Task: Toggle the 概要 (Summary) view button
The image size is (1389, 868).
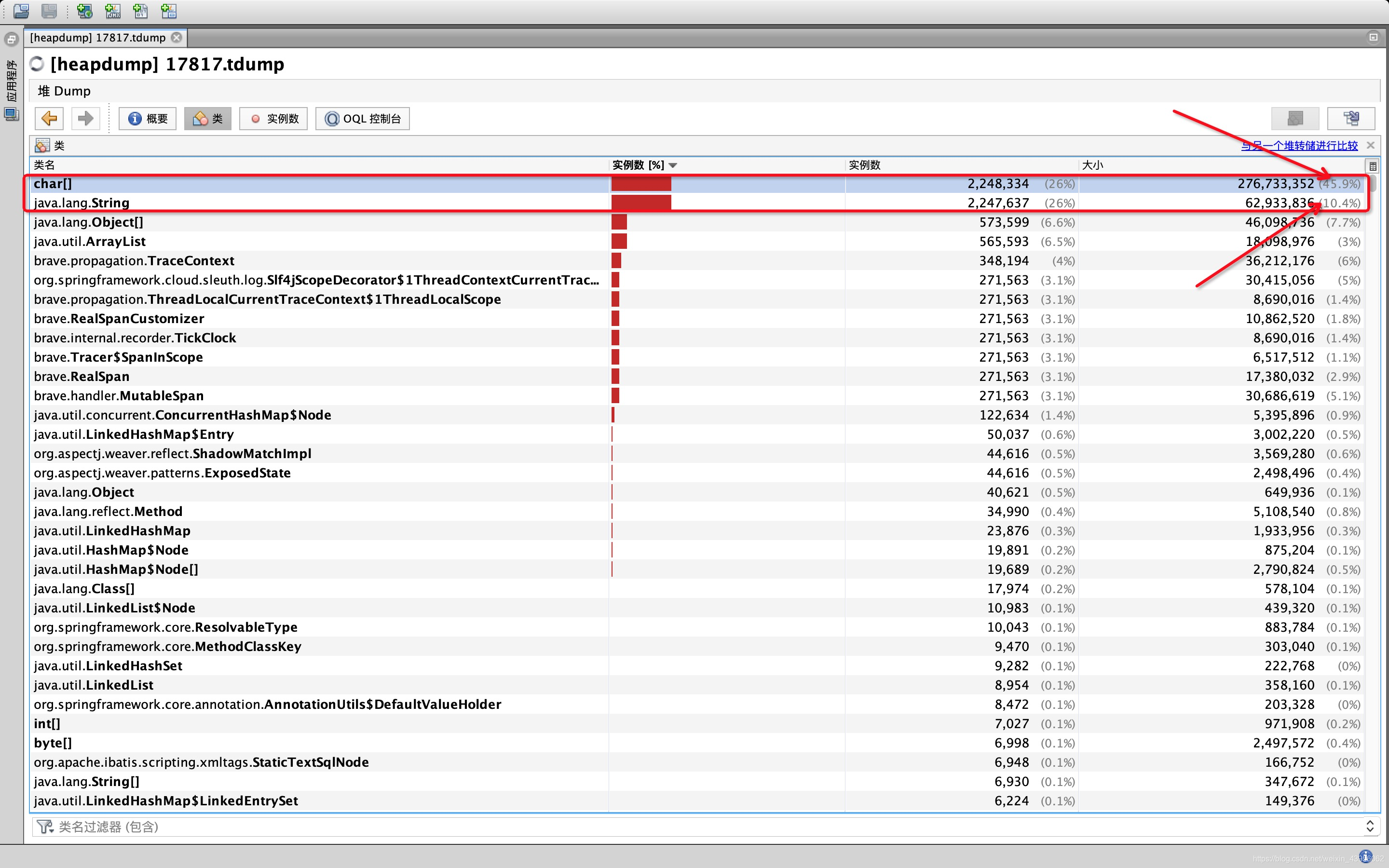Action: (x=148, y=119)
